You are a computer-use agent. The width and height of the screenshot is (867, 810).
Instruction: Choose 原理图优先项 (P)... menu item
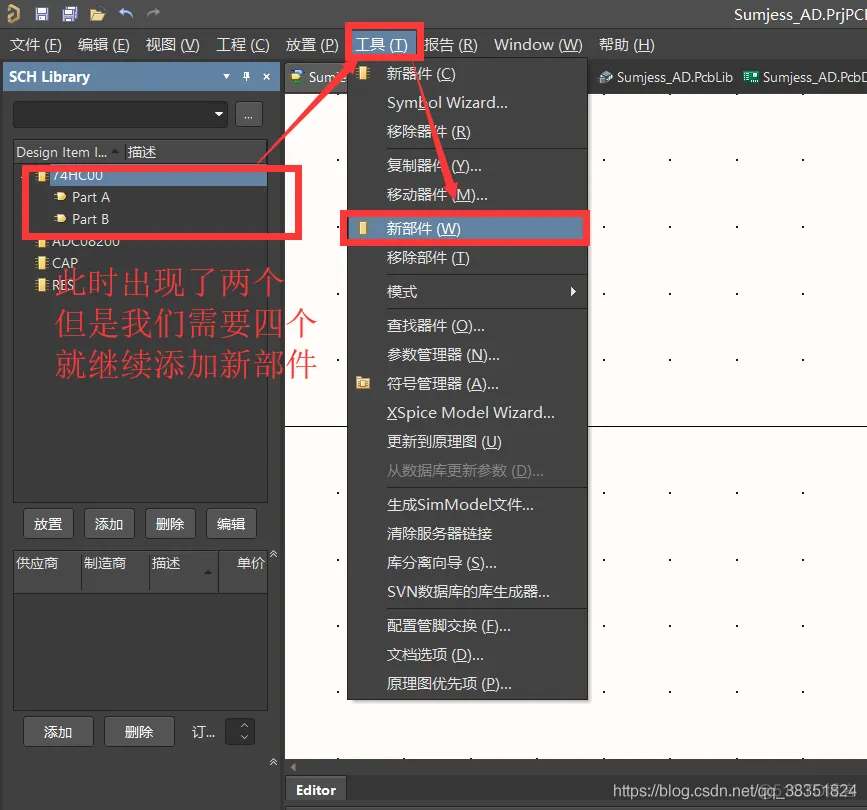click(x=467, y=684)
